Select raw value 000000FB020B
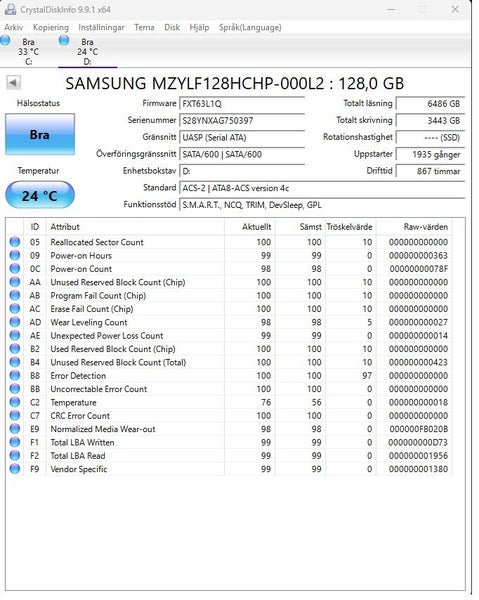This screenshot has width=479, height=600. (x=419, y=429)
